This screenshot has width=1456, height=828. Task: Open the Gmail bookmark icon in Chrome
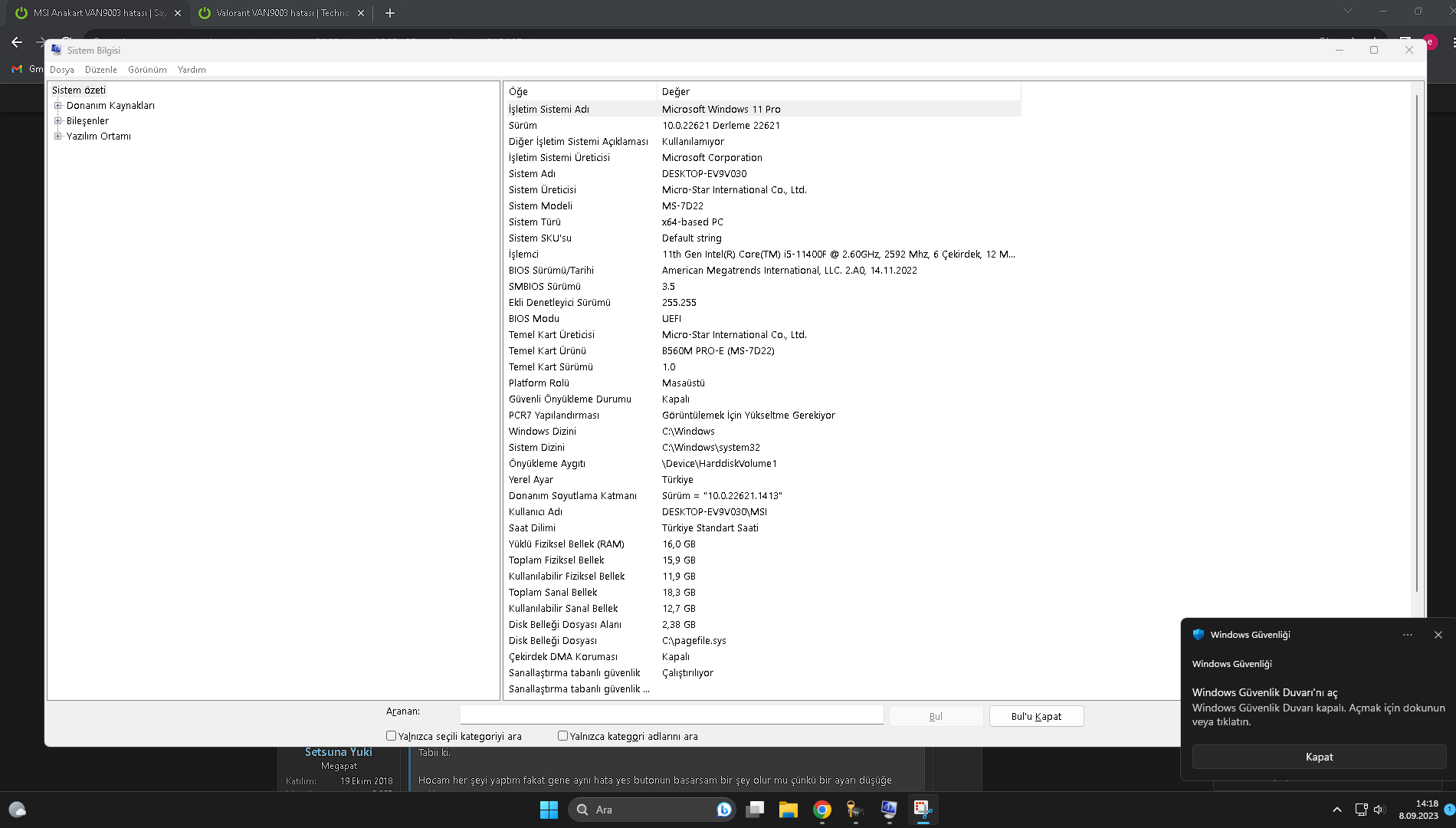17,69
